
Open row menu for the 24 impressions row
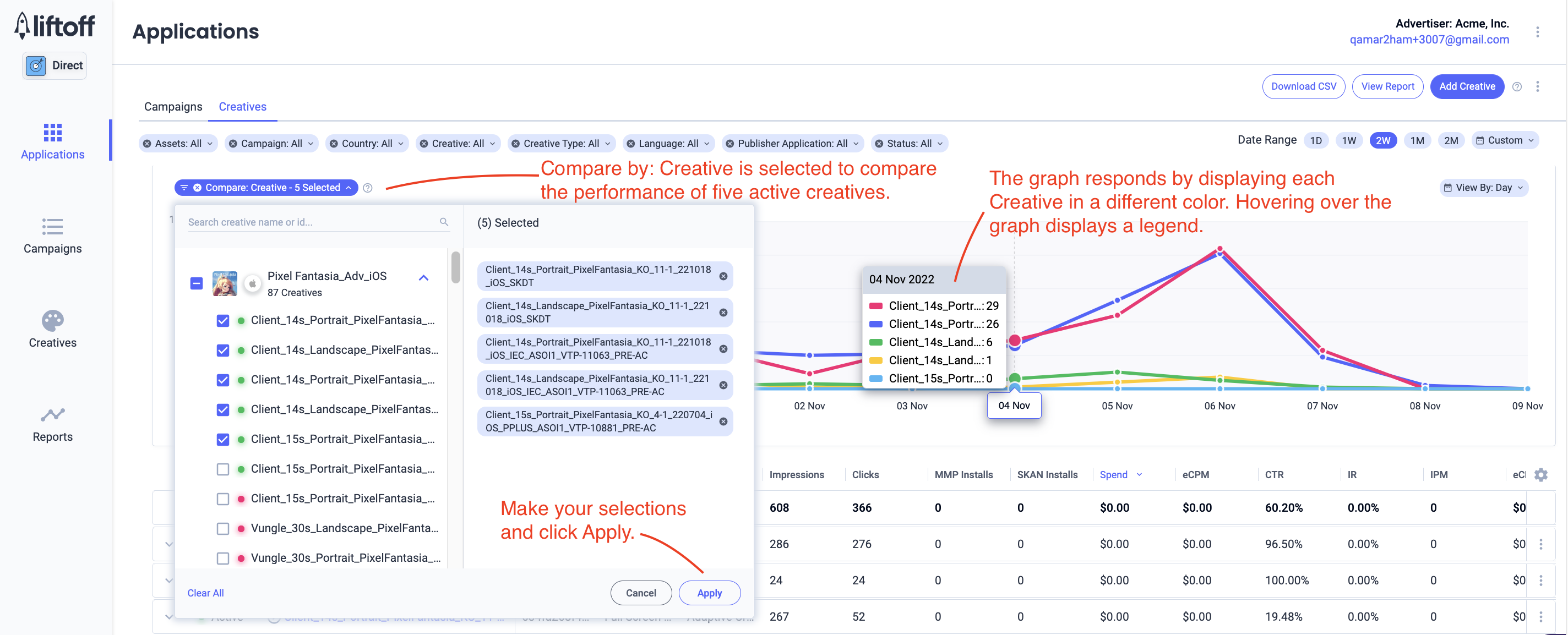1540,581
